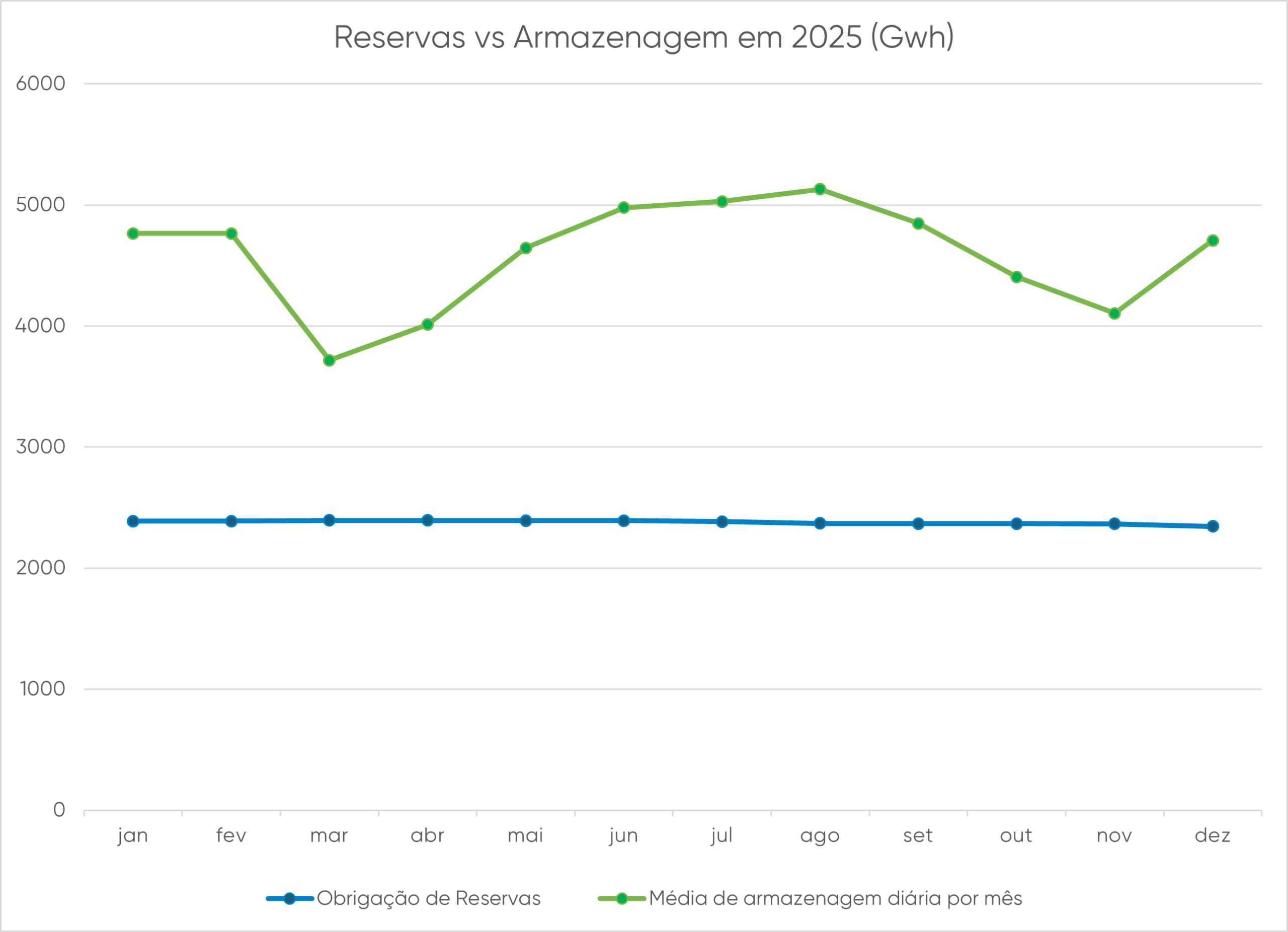Click the ago label on horizontal axis
This screenshot has height=932, width=1288.
point(820,835)
